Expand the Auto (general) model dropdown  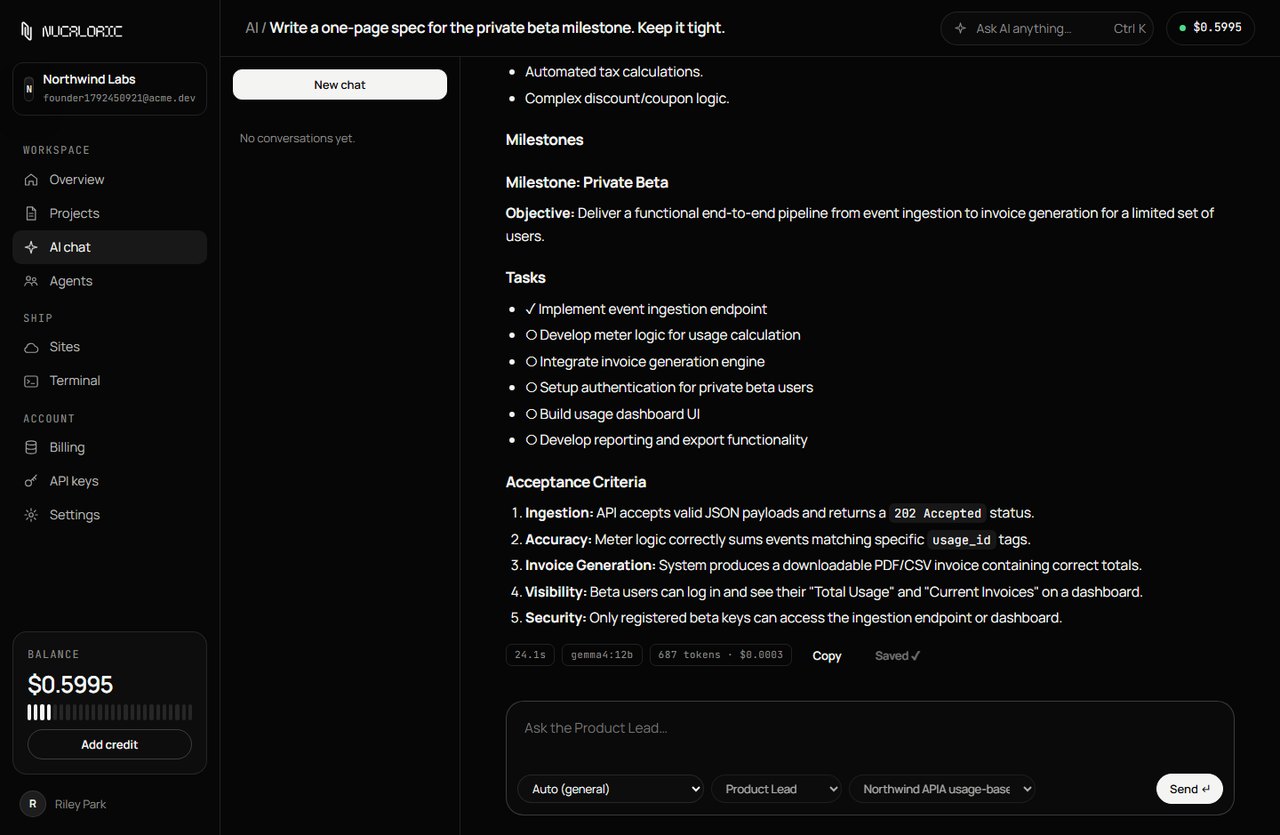[x=610, y=789]
